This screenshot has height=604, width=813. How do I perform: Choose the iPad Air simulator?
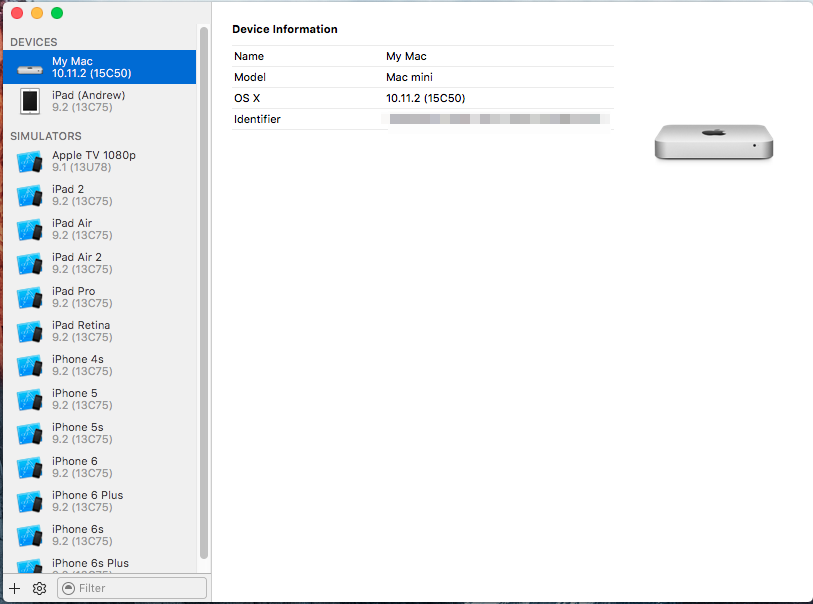pyautogui.click(x=100, y=229)
